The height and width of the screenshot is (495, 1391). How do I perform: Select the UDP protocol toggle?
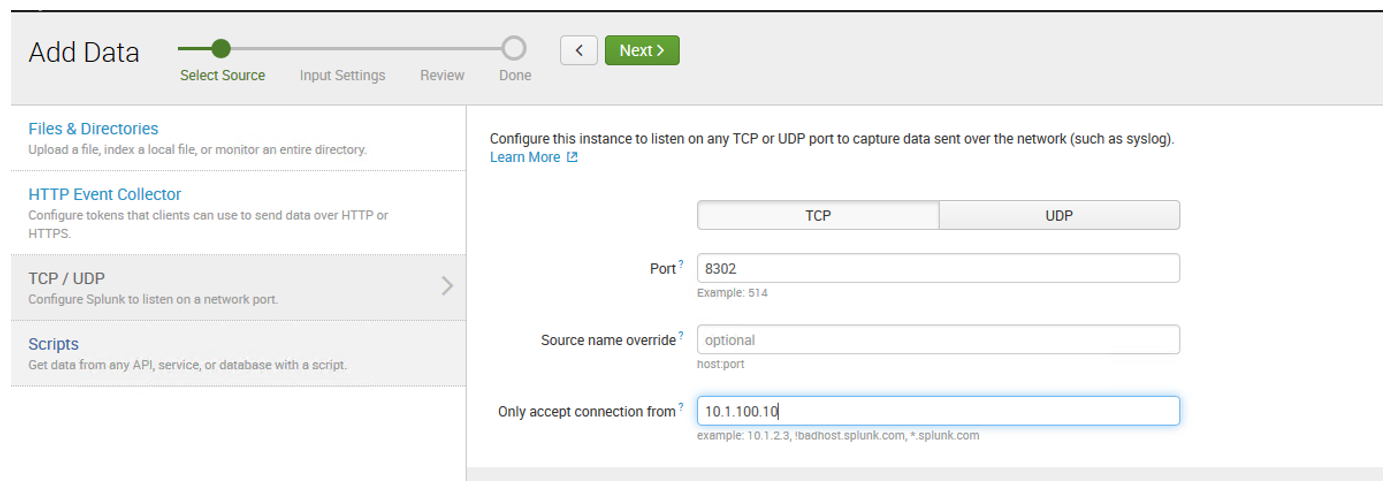1059,215
